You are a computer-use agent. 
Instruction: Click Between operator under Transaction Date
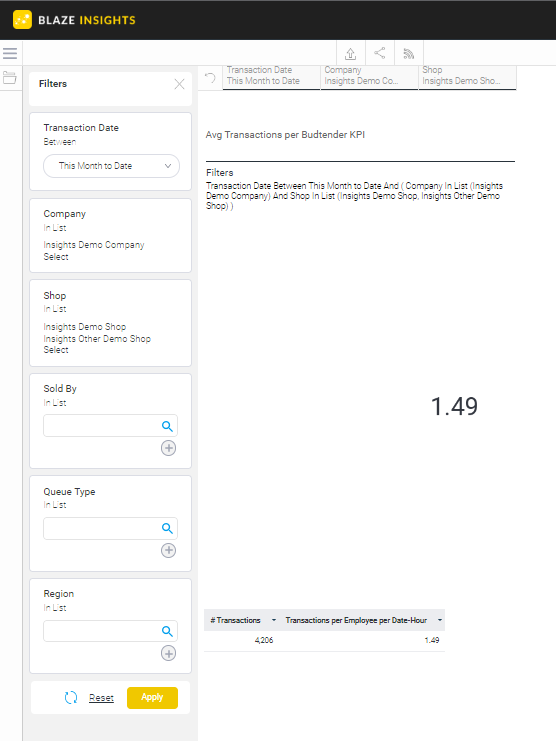[60, 142]
